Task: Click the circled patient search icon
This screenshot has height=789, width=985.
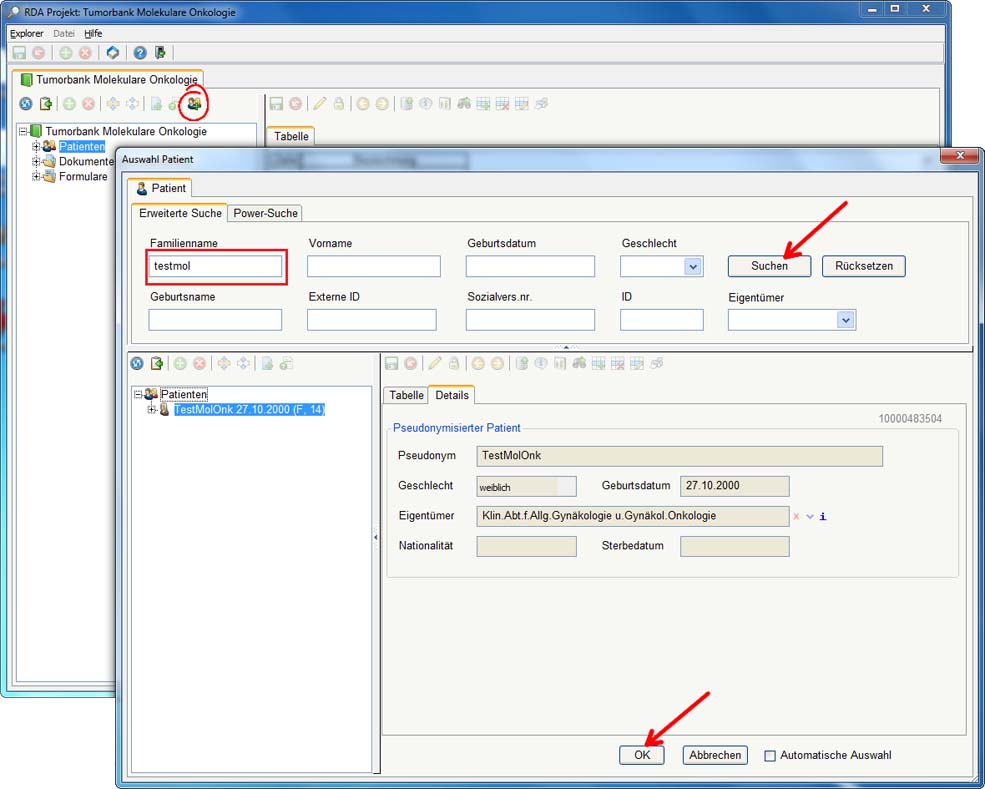Action: 194,103
